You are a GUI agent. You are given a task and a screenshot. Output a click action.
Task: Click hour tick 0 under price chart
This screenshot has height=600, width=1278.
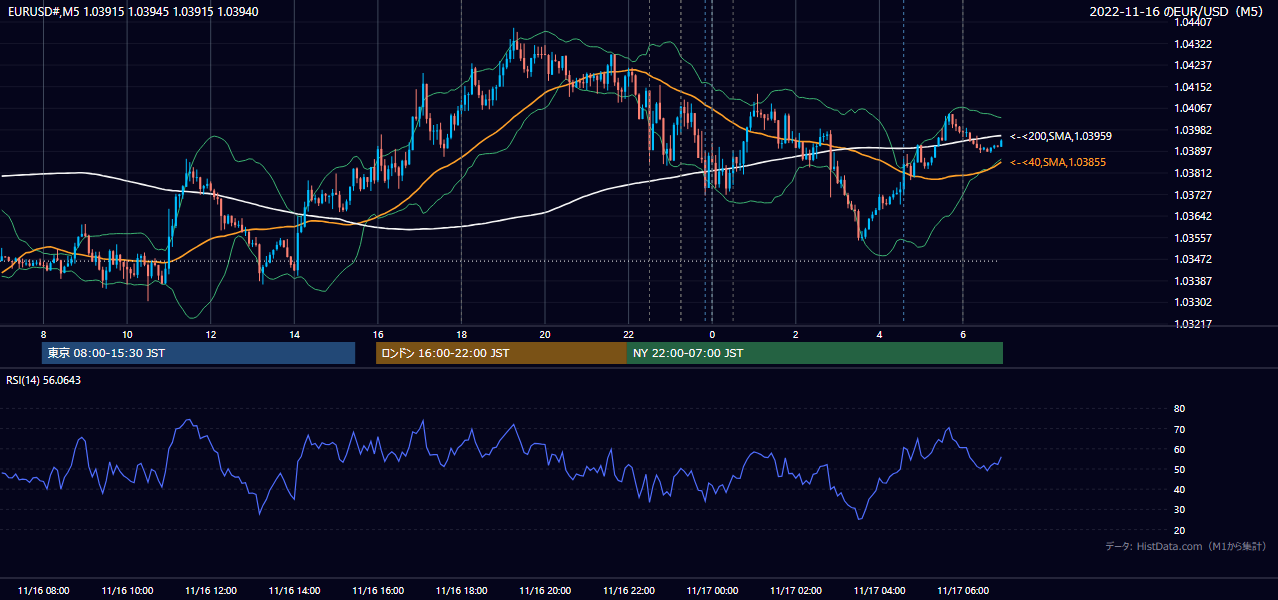(x=712, y=334)
